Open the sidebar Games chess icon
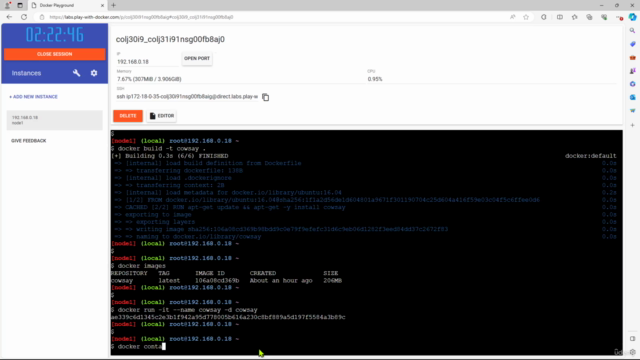This screenshot has width=640, height=360. (x=633, y=71)
